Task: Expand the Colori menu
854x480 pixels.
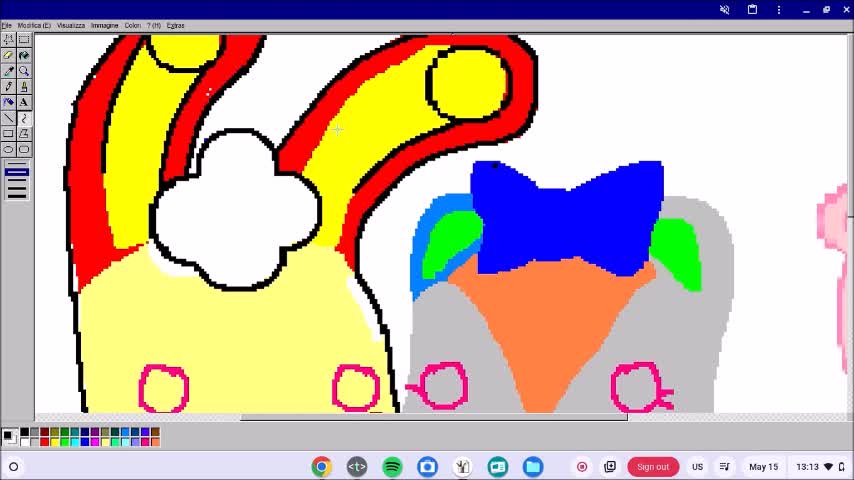Action: 132,25
